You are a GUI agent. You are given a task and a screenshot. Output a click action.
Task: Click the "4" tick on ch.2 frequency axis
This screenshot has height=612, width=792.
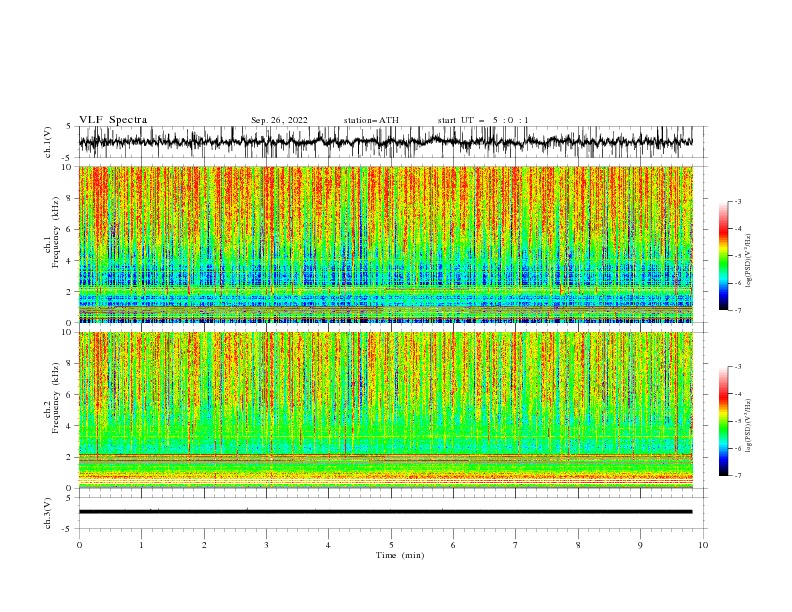[70, 426]
